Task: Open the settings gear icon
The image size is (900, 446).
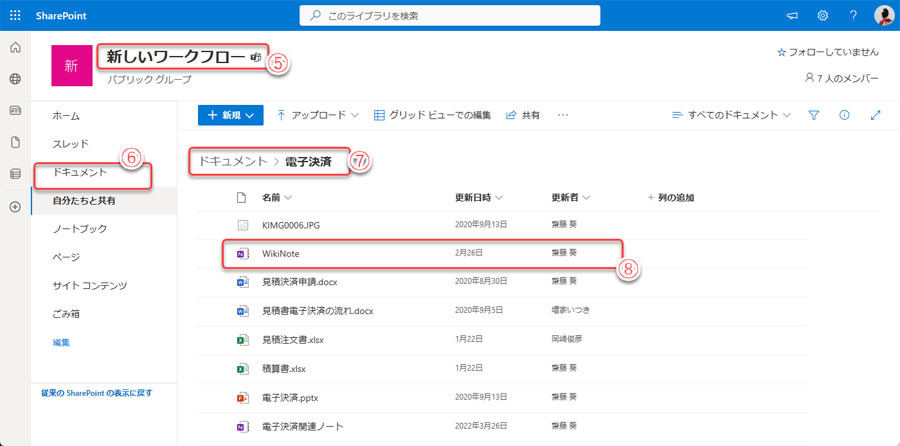Action: pos(823,15)
